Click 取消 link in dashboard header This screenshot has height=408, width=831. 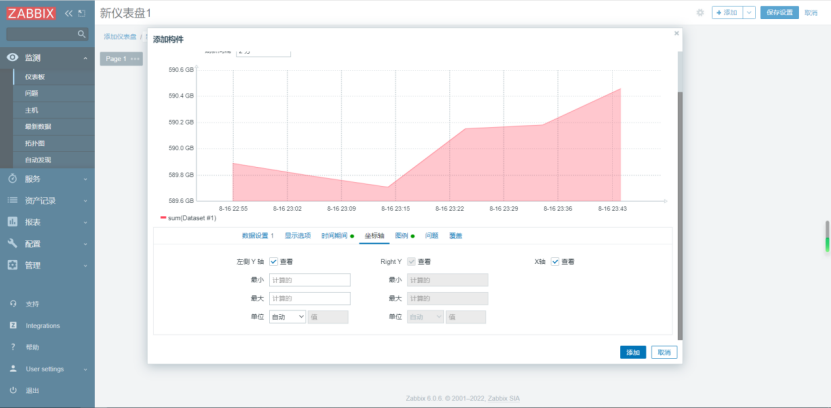pos(811,13)
